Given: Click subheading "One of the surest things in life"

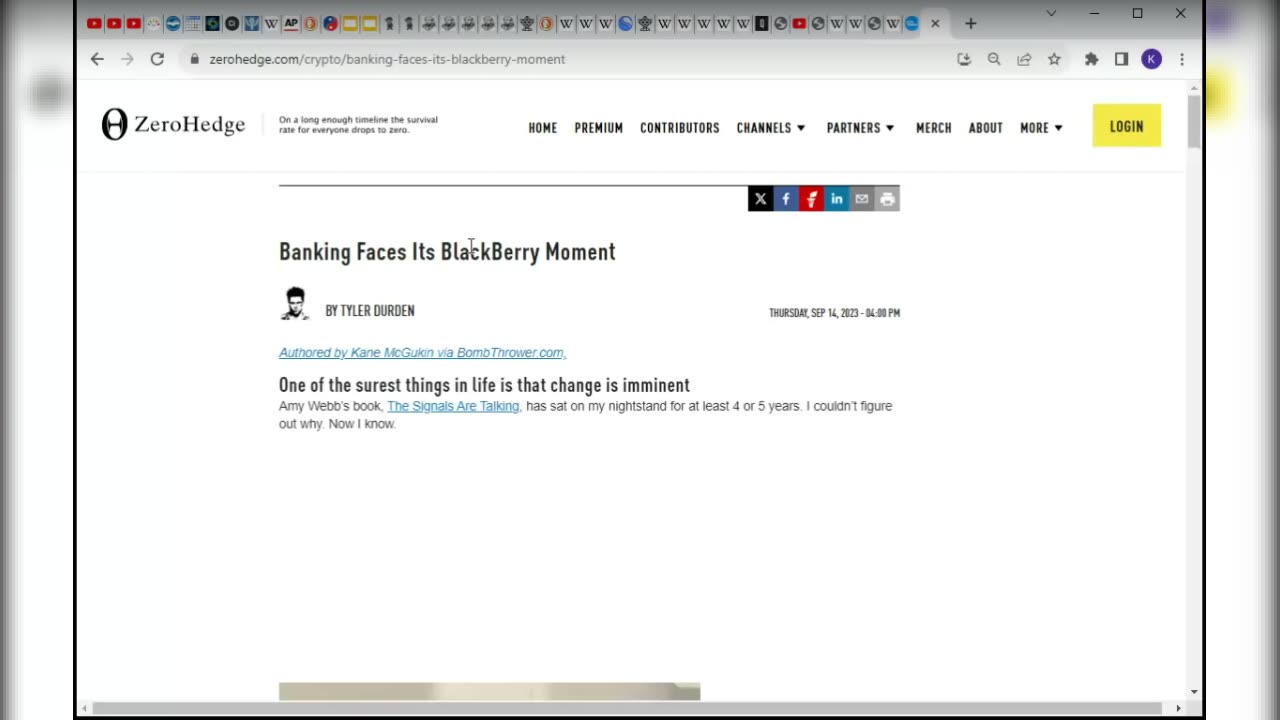Looking at the screenshot, I should pos(484,385).
